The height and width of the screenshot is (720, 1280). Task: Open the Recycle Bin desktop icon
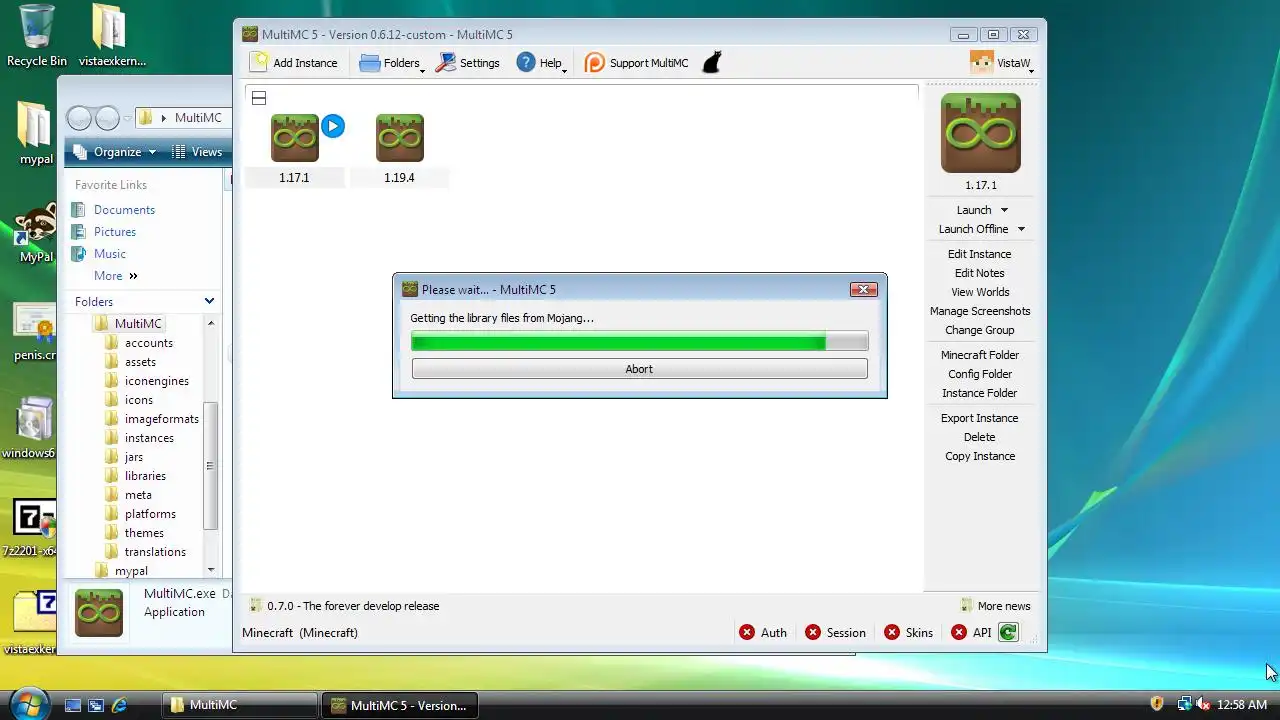[37, 36]
